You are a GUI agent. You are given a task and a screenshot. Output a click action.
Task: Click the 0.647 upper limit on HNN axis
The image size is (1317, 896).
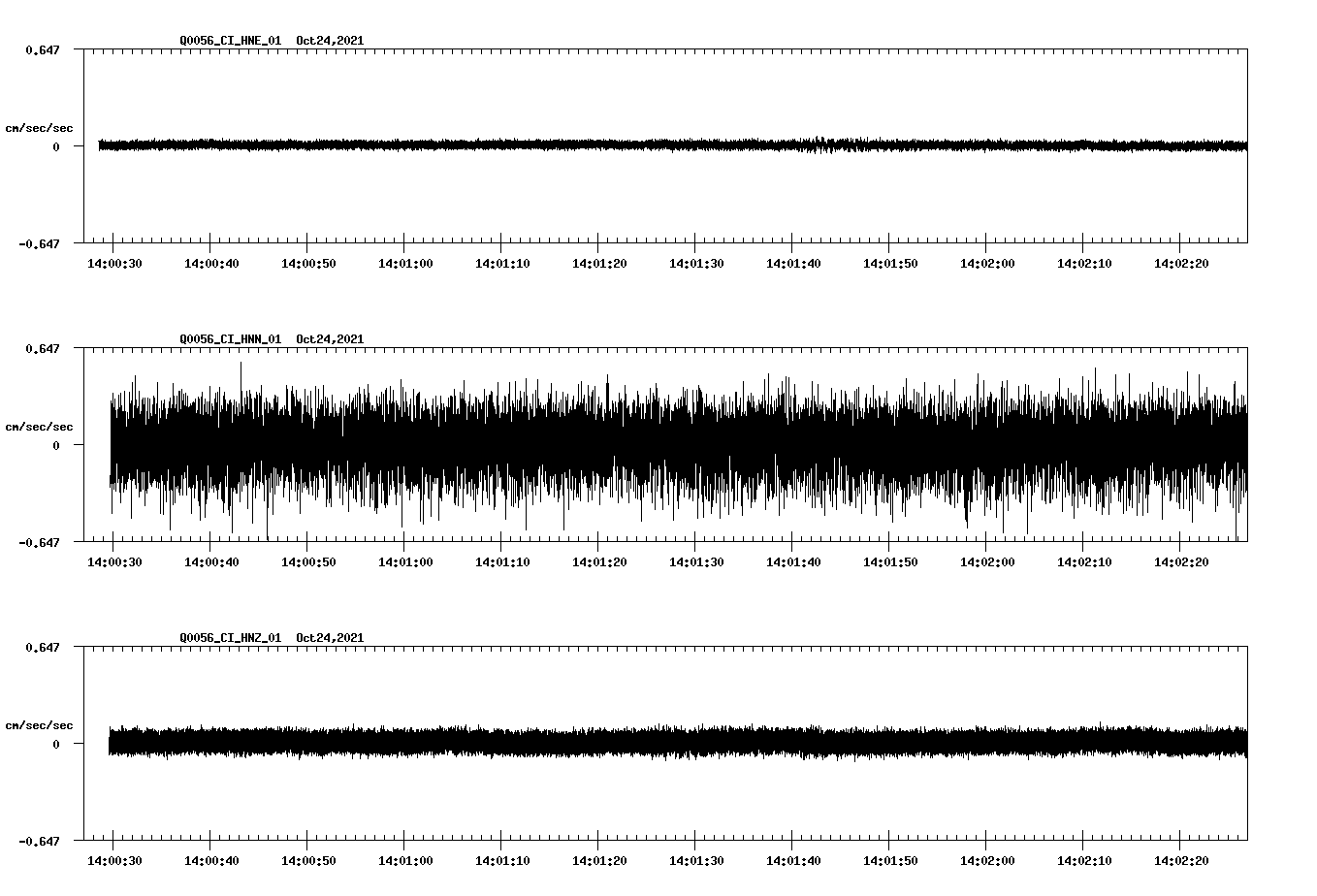tap(43, 348)
